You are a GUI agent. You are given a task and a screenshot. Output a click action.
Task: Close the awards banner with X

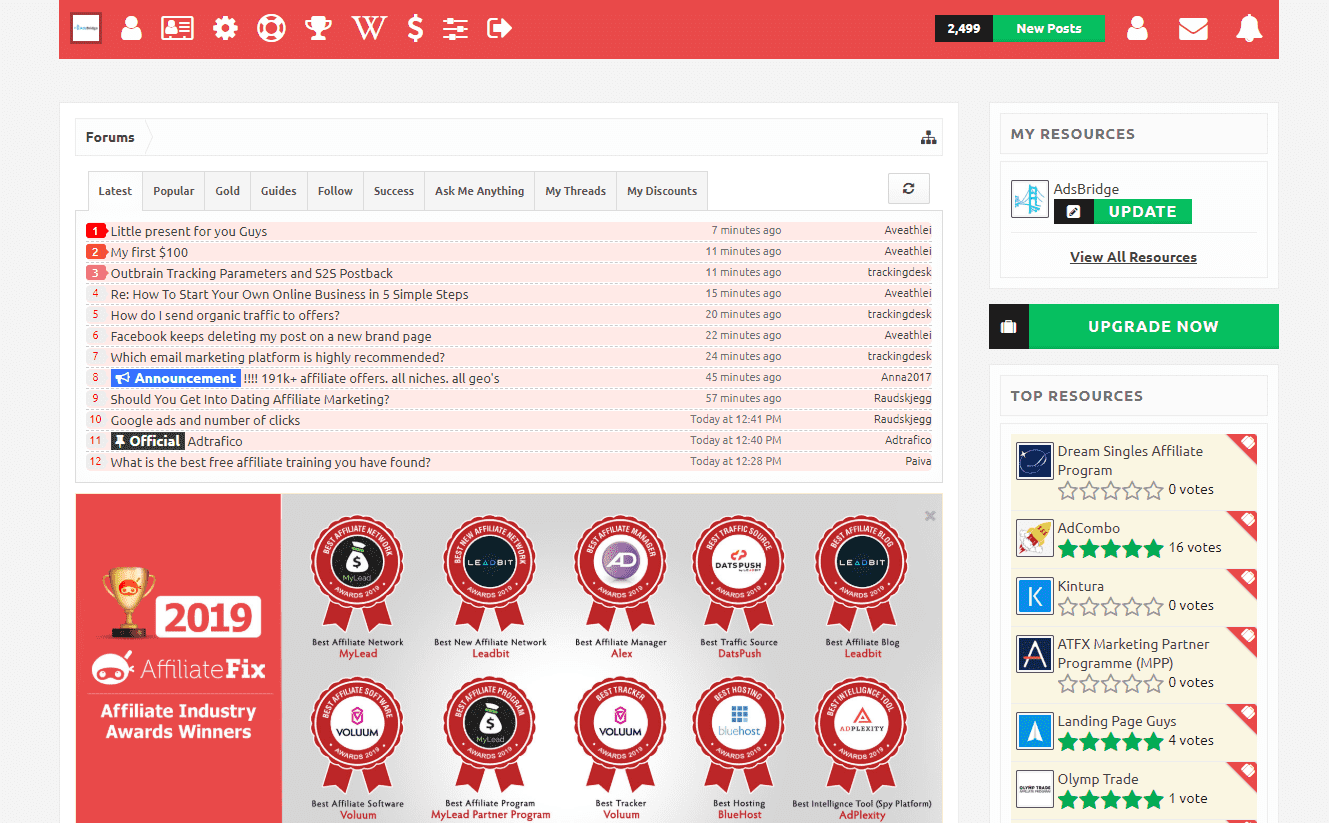pyautogui.click(x=930, y=516)
